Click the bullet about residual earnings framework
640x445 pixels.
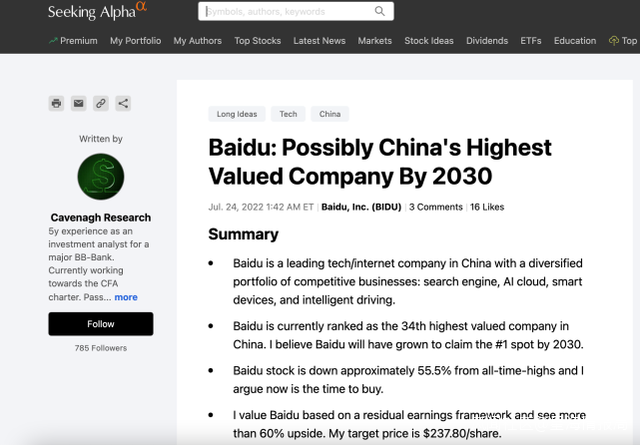409,424
